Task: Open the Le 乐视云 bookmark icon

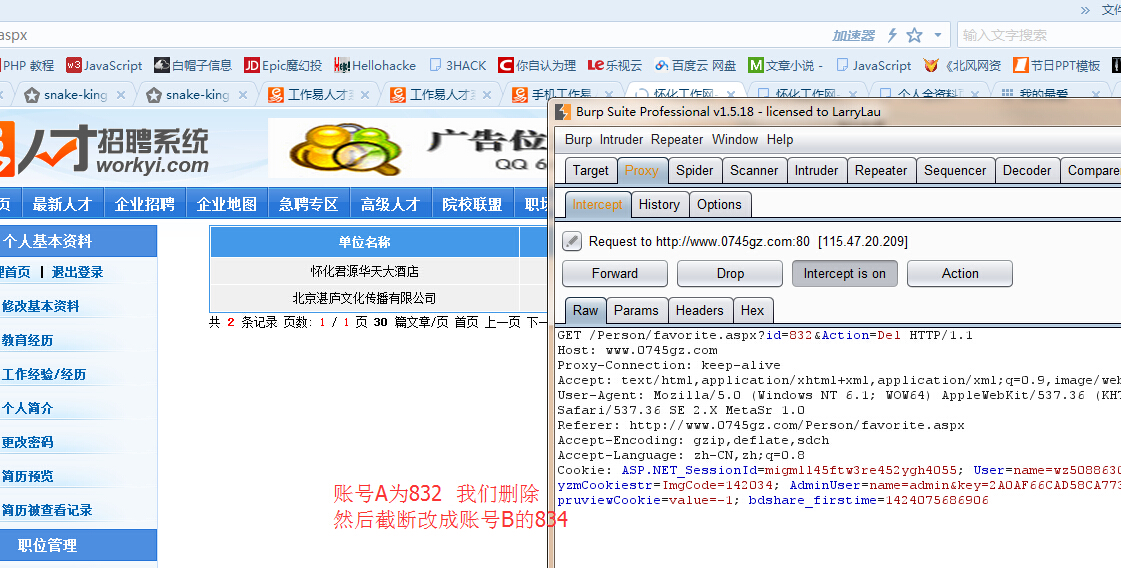Action: click(596, 65)
